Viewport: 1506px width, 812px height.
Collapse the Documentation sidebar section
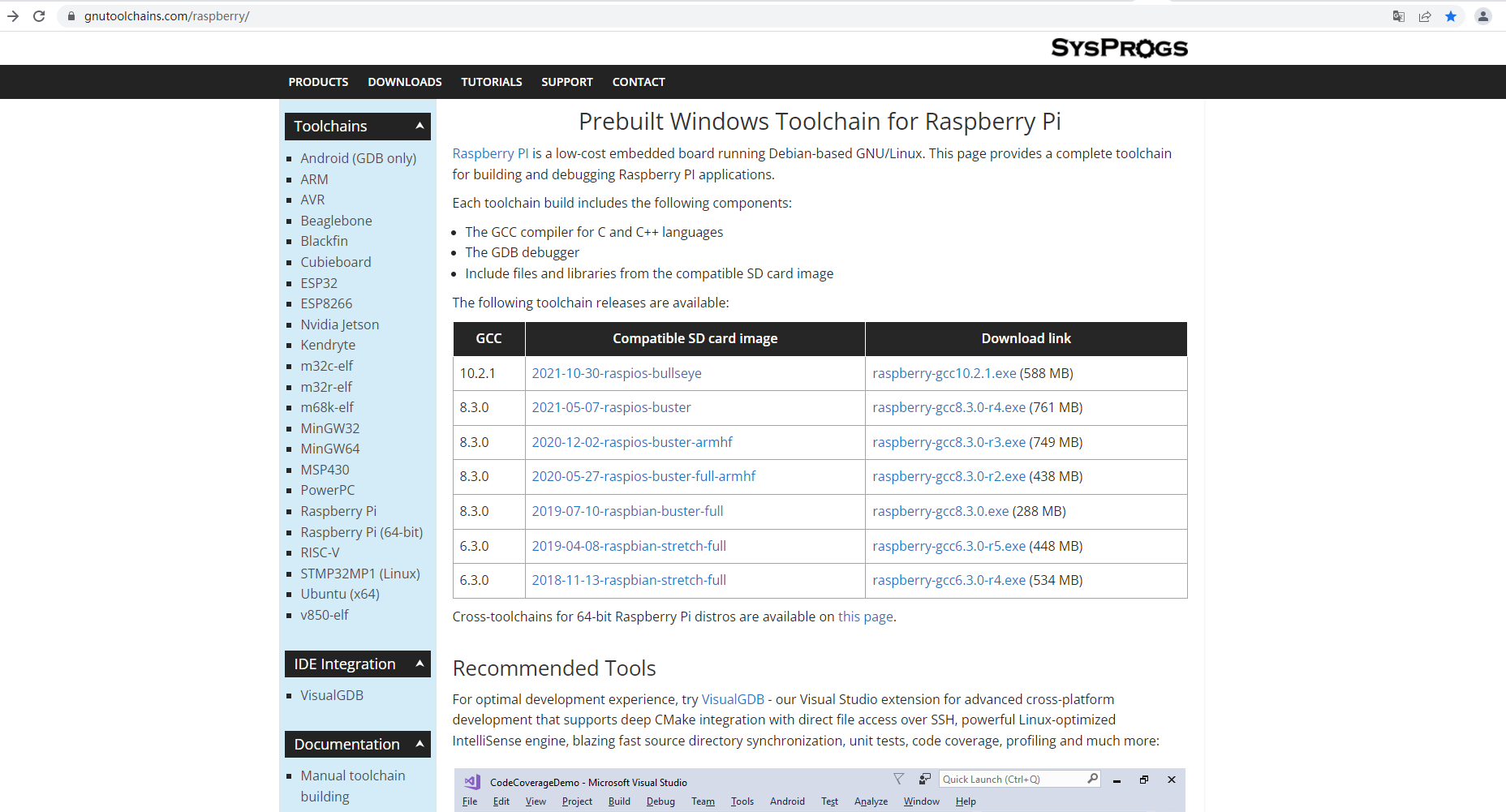pyautogui.click(x=420, y=744)
